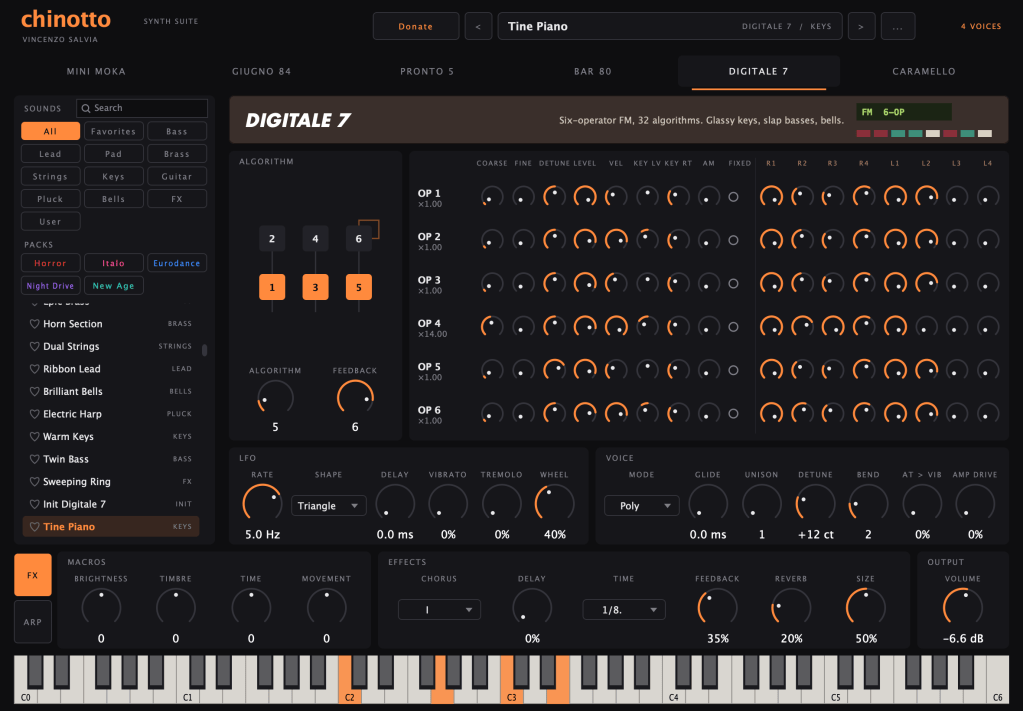Click the heart icon beside Dual Strings
The width and height of the screenshot is (1023, 711).
tap(35, 346)
